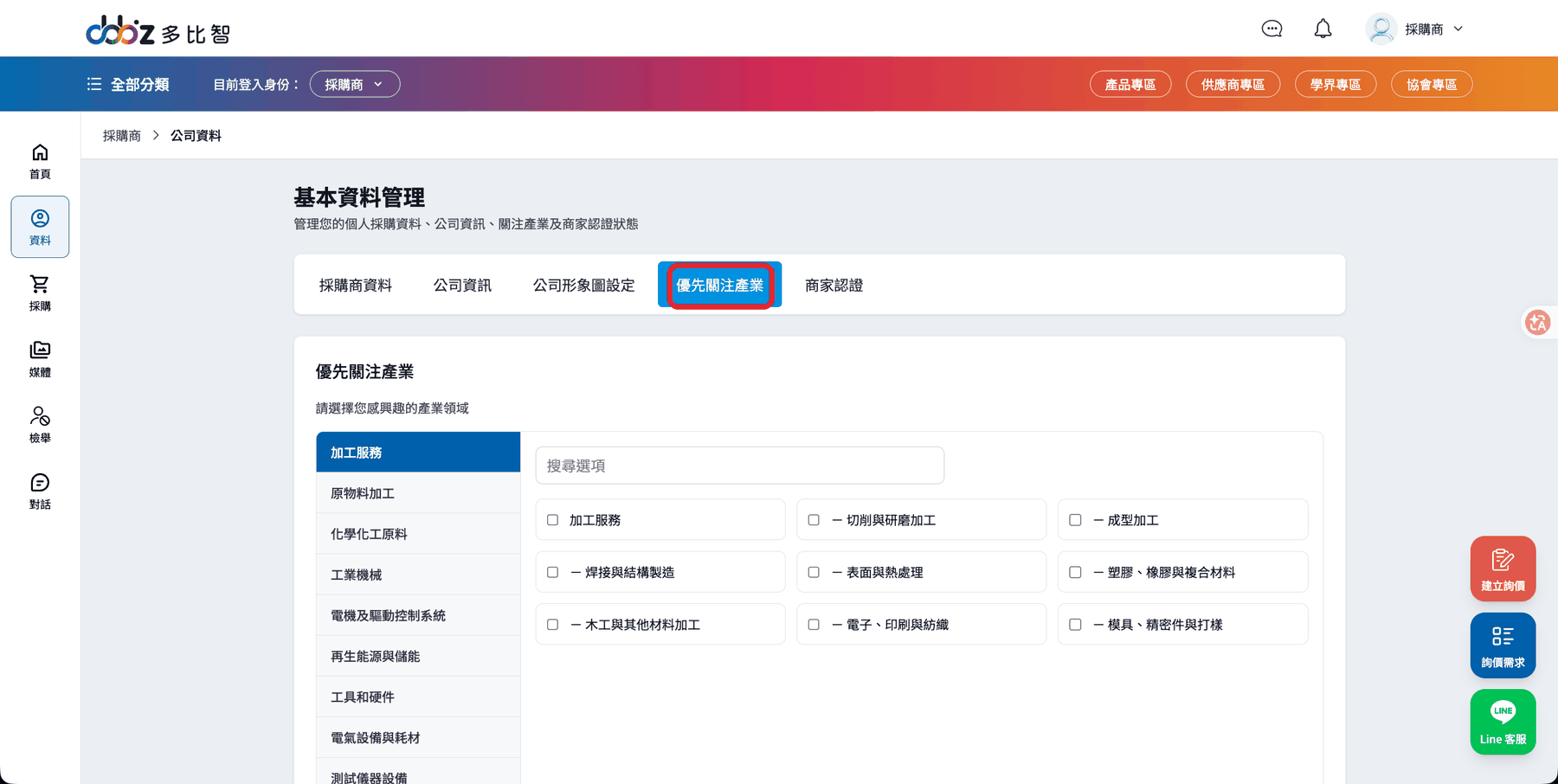Image resolution: width=1558 pixels, height=784 pixels.
Task: Click the user avatar icon
Action: coord(1381,29)
